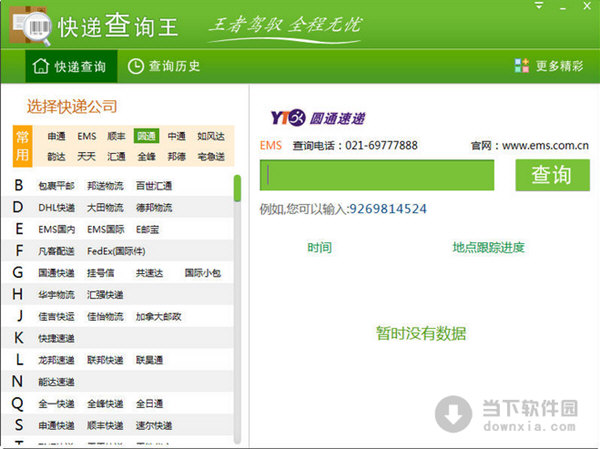Click the orange 常用 label
Screen dimensions: 600x449
click(22, 146)
